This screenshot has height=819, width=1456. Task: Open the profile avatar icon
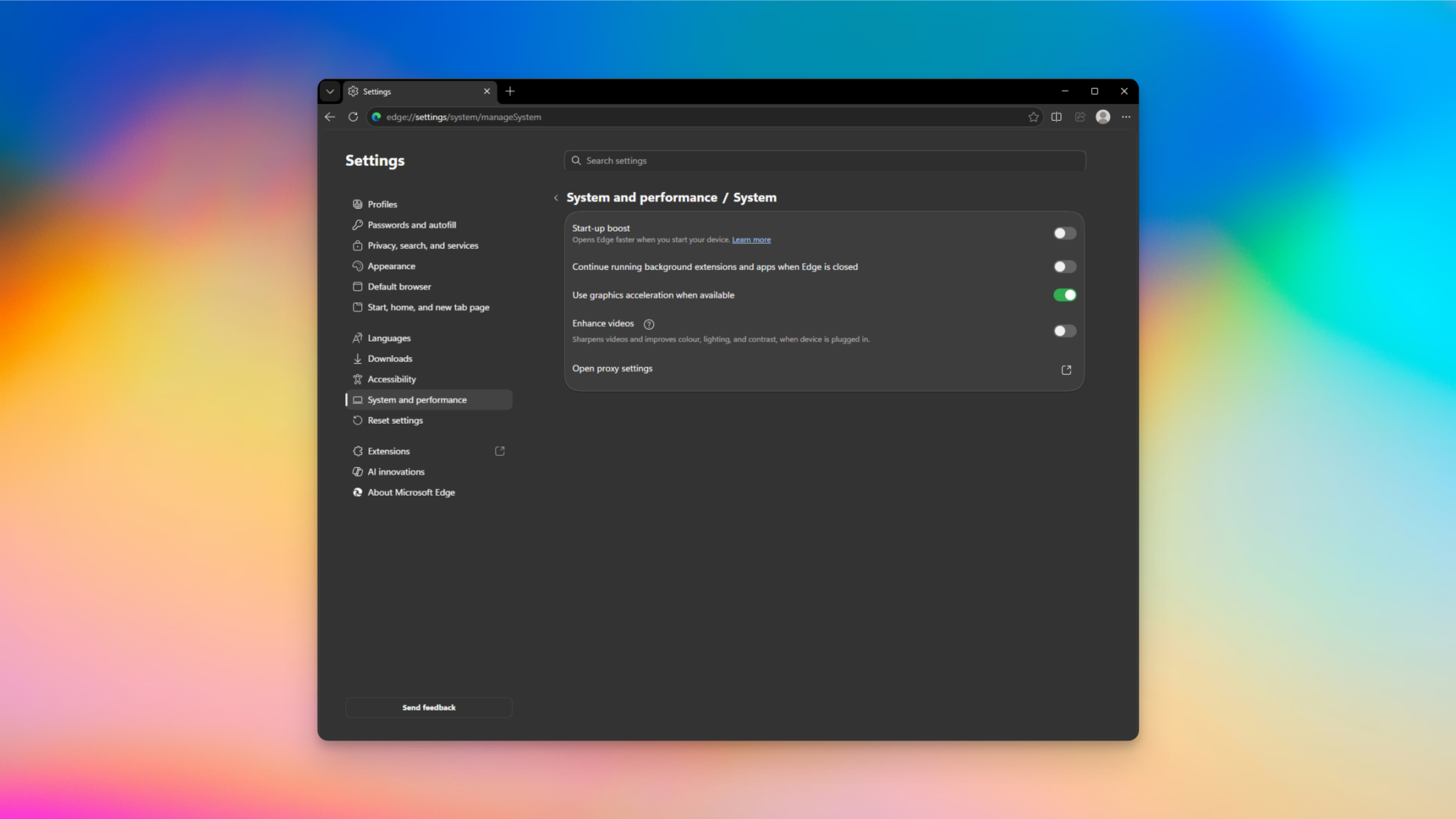(1103, 117)
